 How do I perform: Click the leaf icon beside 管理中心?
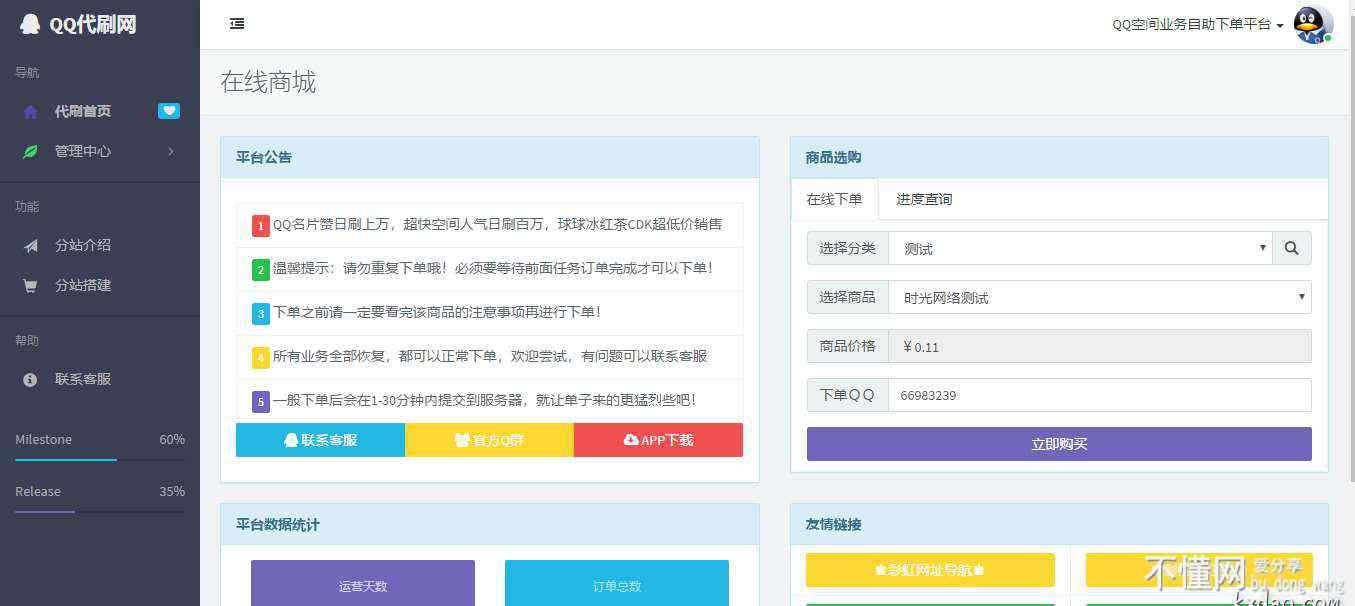point(31,152)
